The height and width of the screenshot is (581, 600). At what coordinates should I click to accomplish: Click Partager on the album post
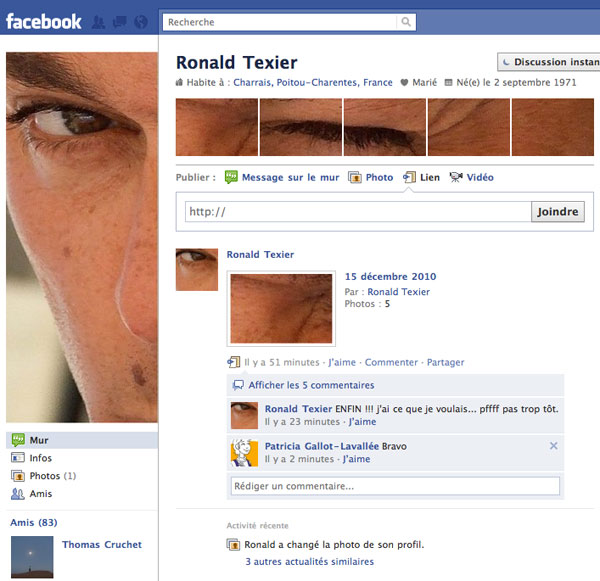pos(445,362)
